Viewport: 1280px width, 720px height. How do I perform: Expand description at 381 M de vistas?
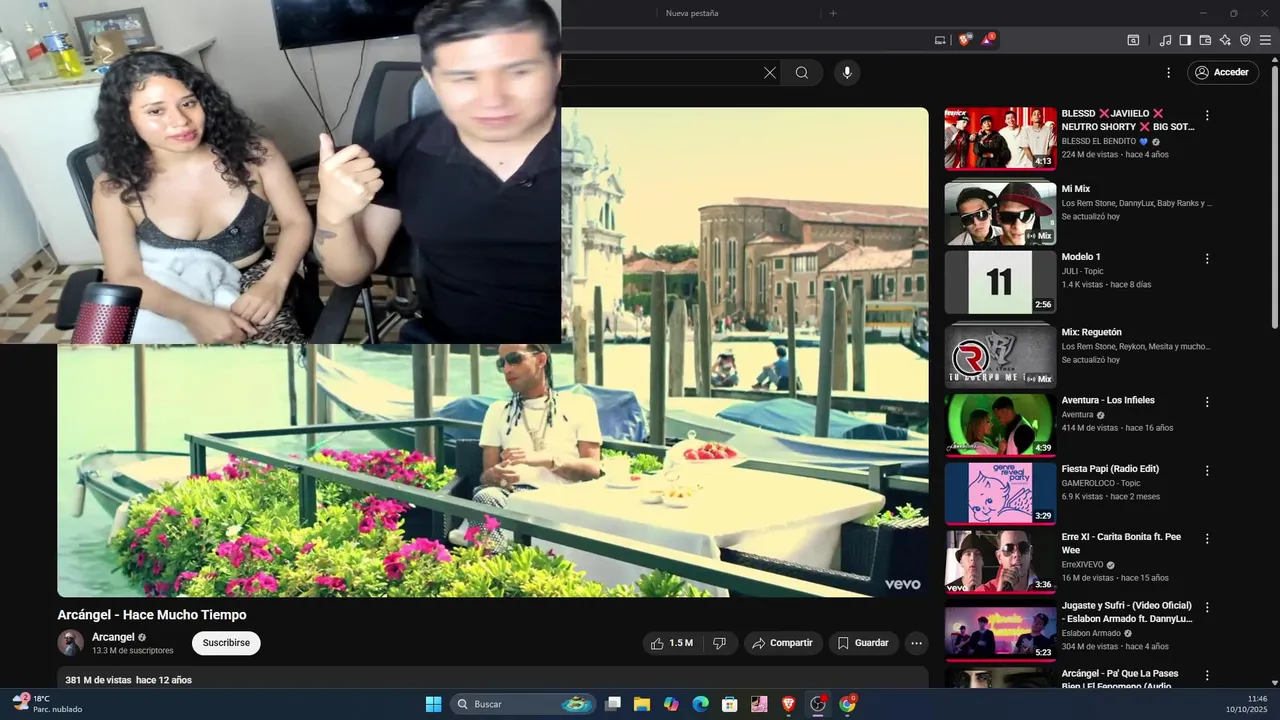point(129,680)
